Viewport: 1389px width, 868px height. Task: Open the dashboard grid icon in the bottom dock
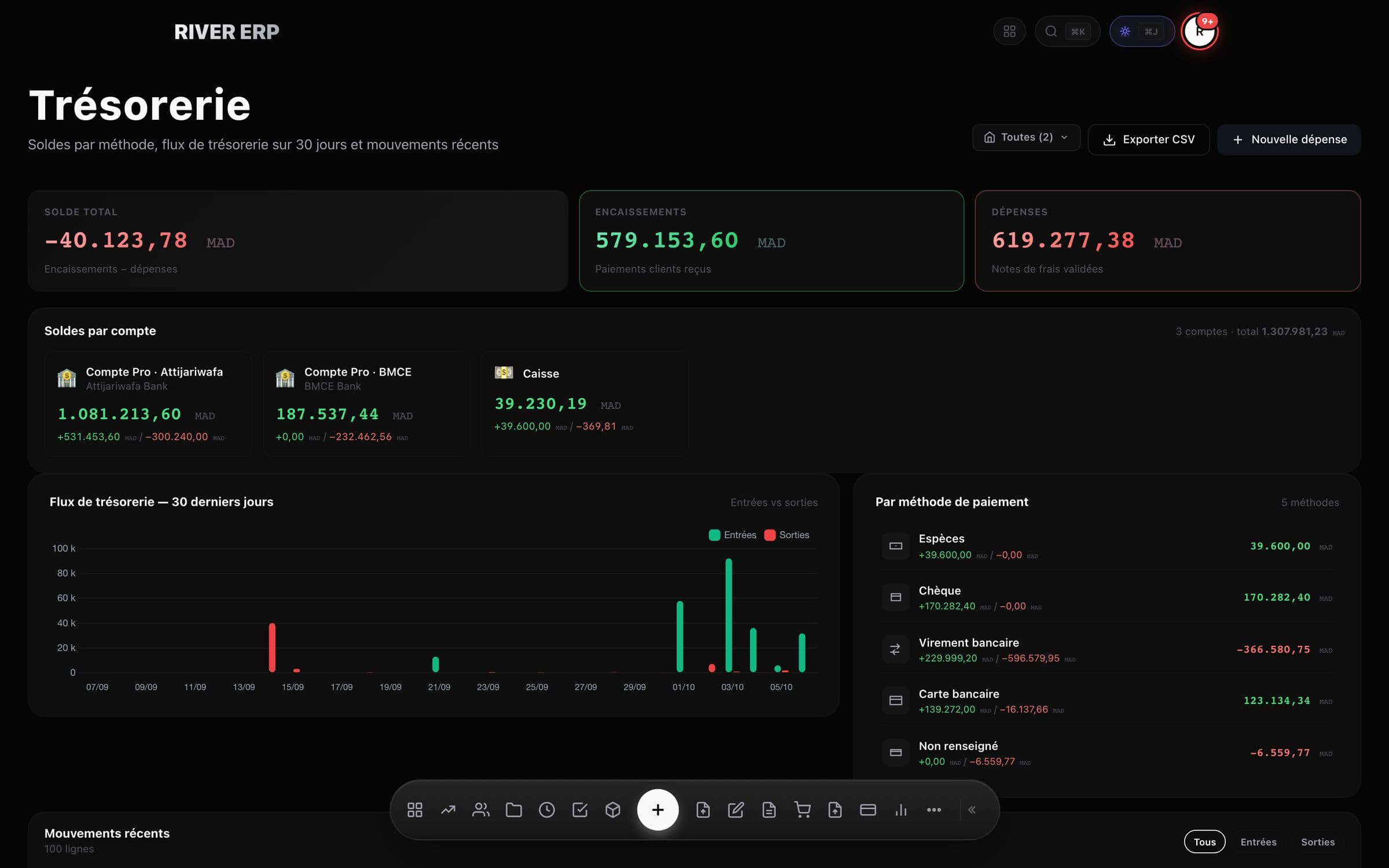(x=415, y=810)
